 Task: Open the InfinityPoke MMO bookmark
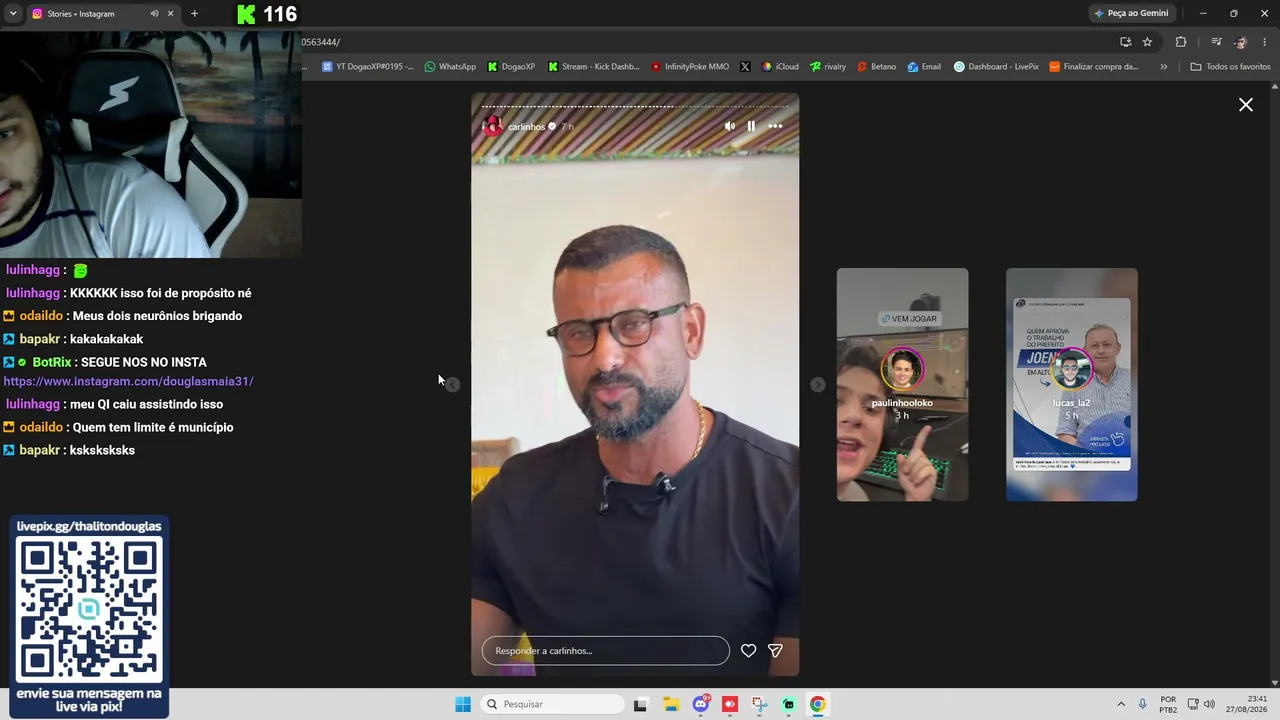[690, 67]
